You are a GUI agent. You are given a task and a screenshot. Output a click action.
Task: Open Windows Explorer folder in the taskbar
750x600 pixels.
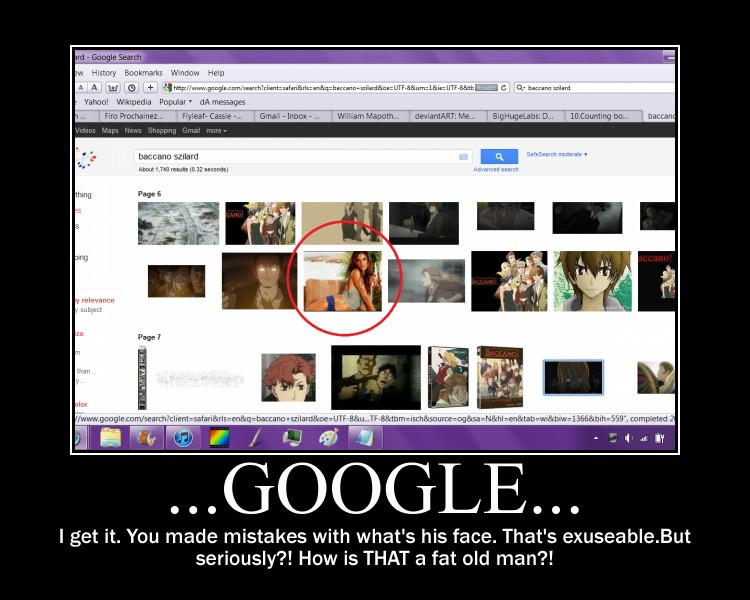point(110,438)
